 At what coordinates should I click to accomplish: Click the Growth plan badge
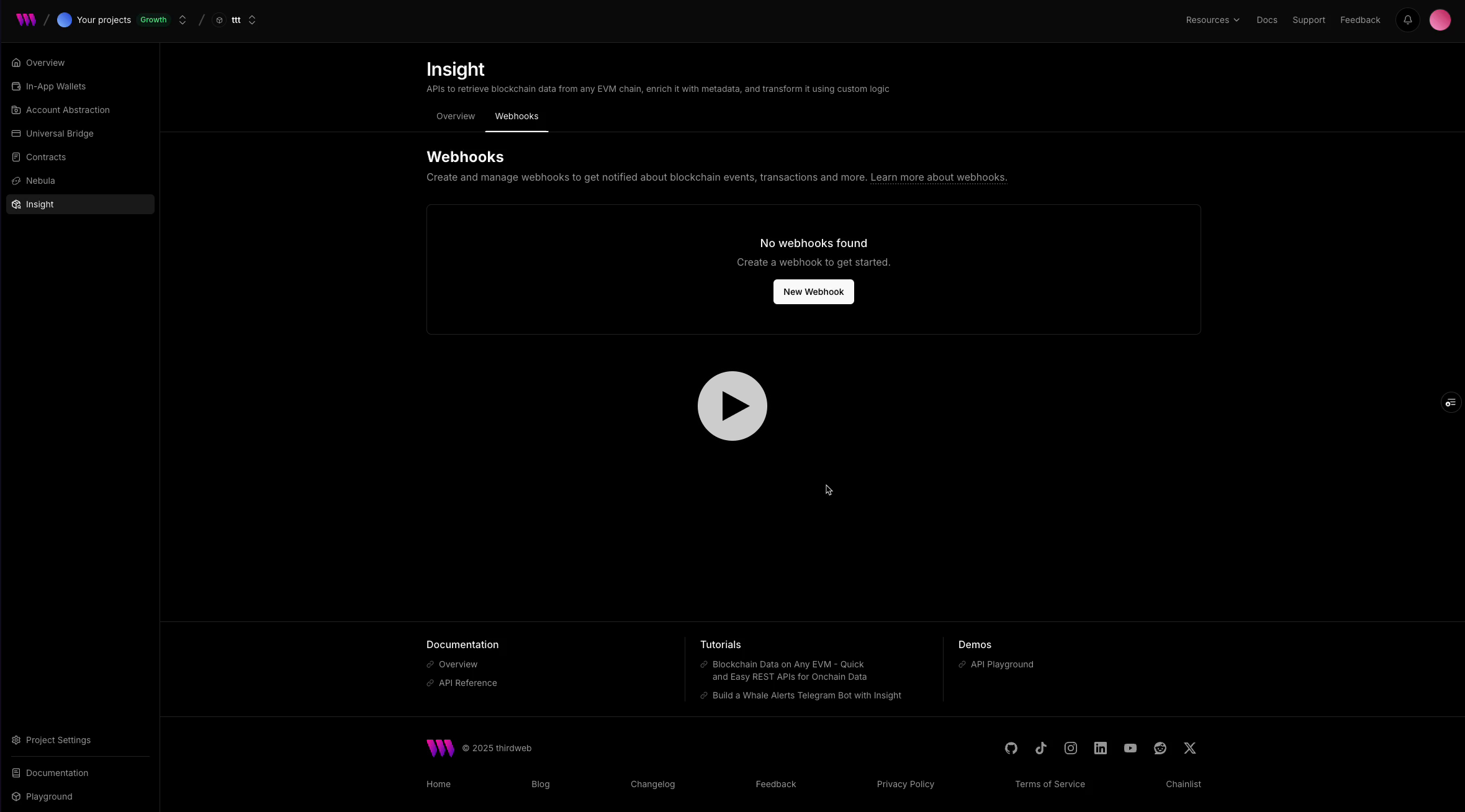click(x=153, y=20)
